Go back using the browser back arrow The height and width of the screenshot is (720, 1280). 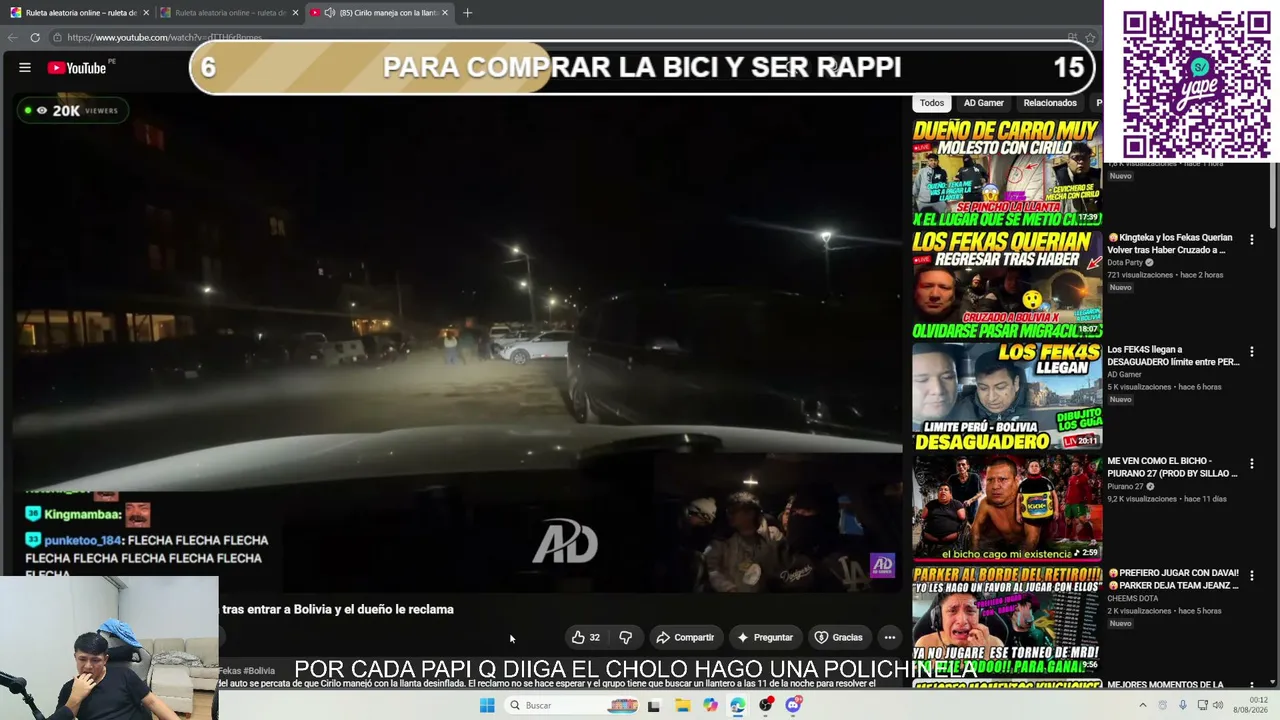click(x=13, y=38)
